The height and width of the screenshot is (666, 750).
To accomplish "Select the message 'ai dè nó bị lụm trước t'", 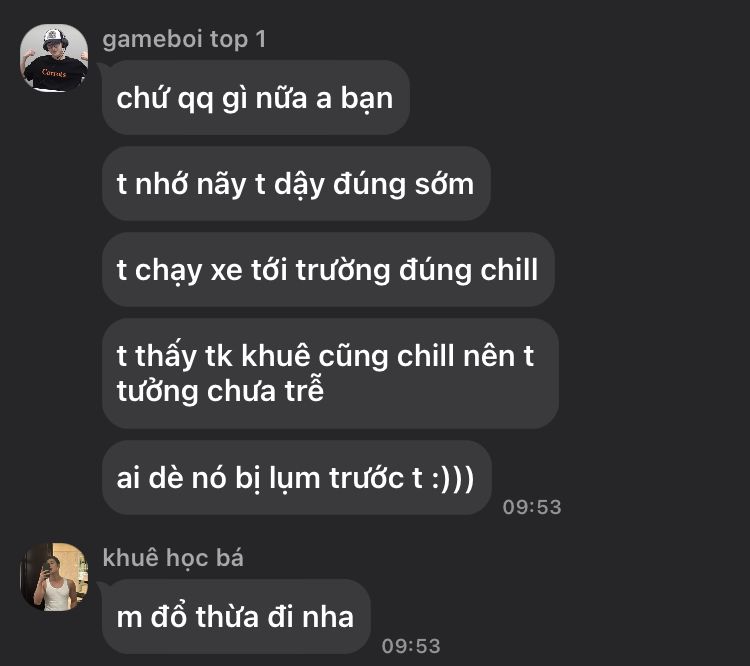I will pyautogui.click(x=297, y=477).
